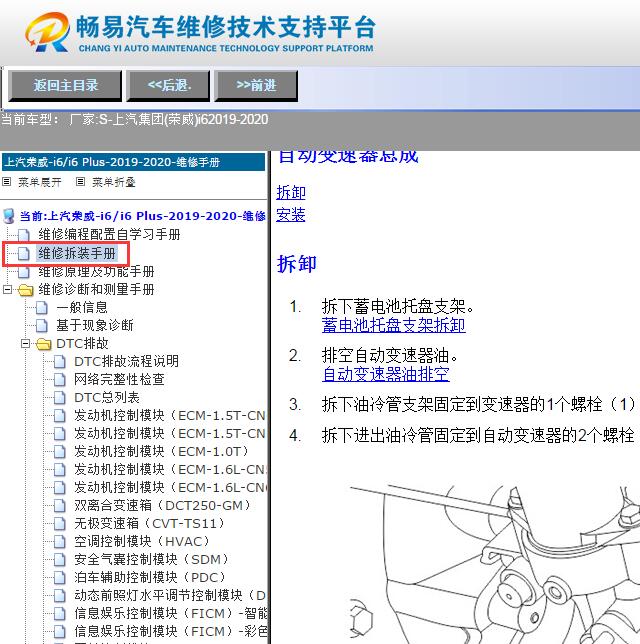640x644 pixels.
Task: Open the 自动变速器油排空 link
Action: pyautogui.click(x=386, y=374)
